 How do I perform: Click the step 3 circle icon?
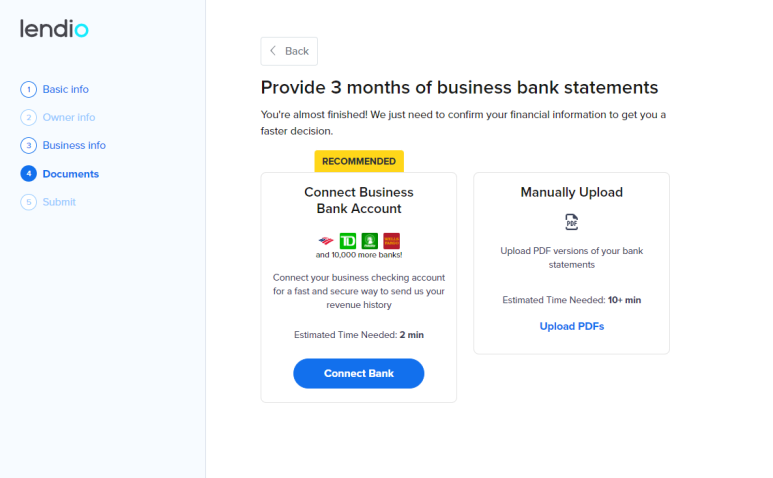(x=29, y=145)
